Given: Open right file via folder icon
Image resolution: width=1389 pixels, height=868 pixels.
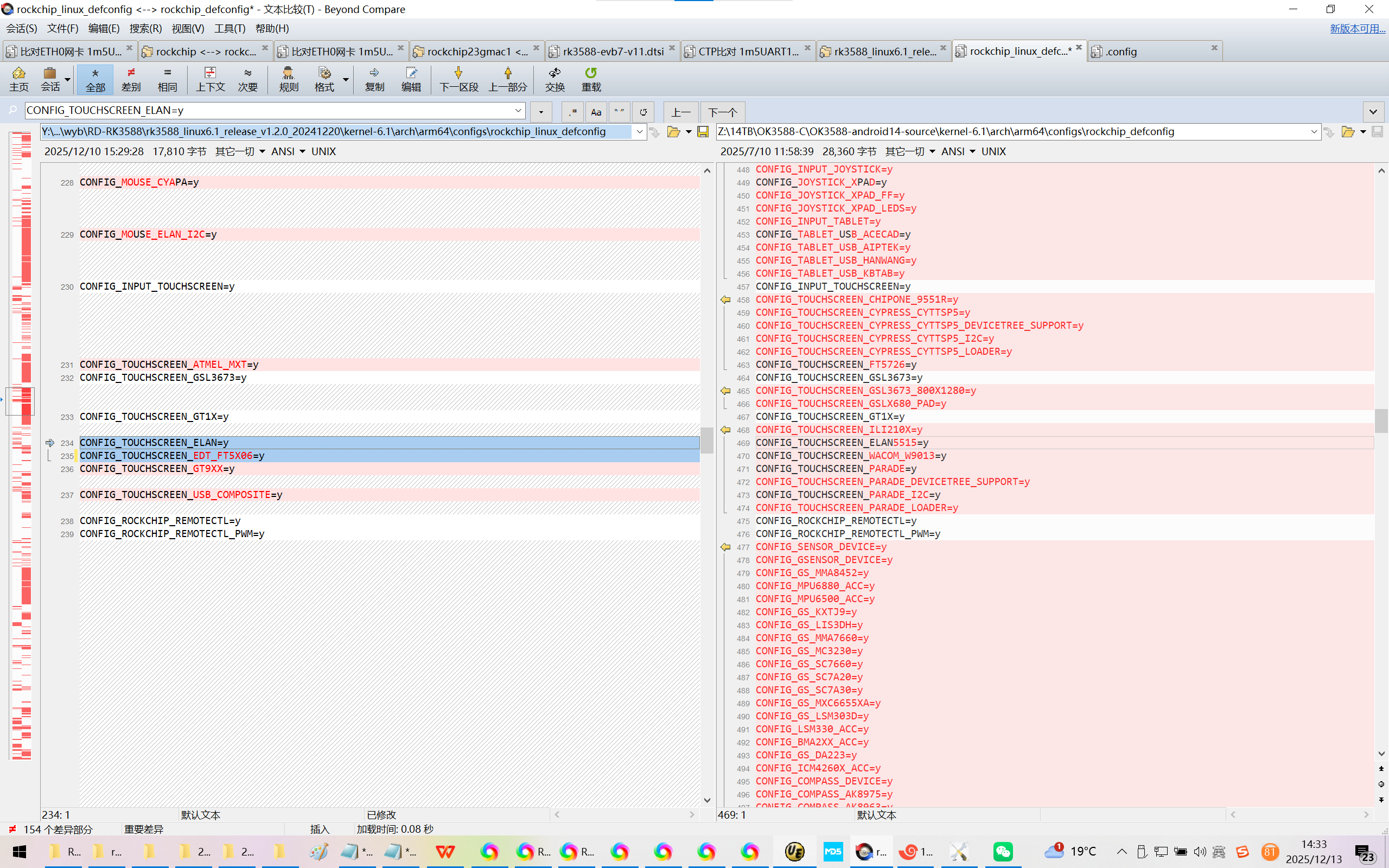Looking at the screenshot, I should coord(1347,132).
